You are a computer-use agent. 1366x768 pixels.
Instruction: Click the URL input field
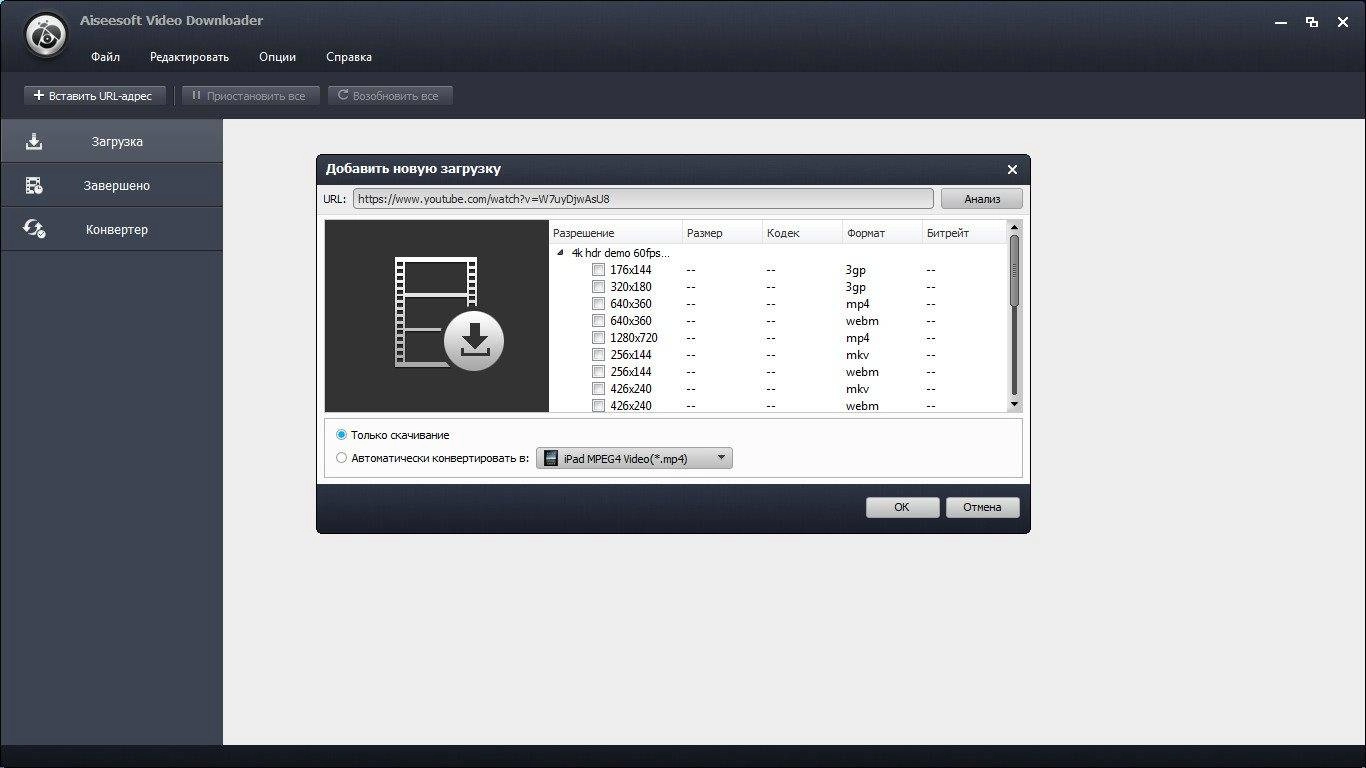tap(643, 199)
